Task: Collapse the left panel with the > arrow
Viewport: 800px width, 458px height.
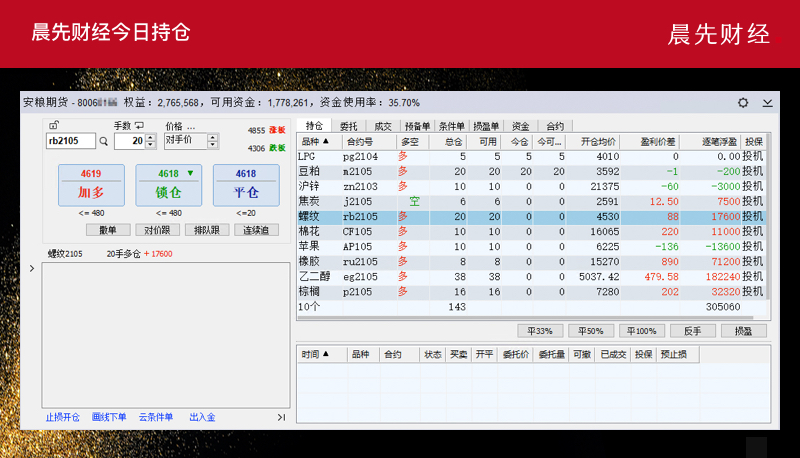Action: tap(30, 268)
